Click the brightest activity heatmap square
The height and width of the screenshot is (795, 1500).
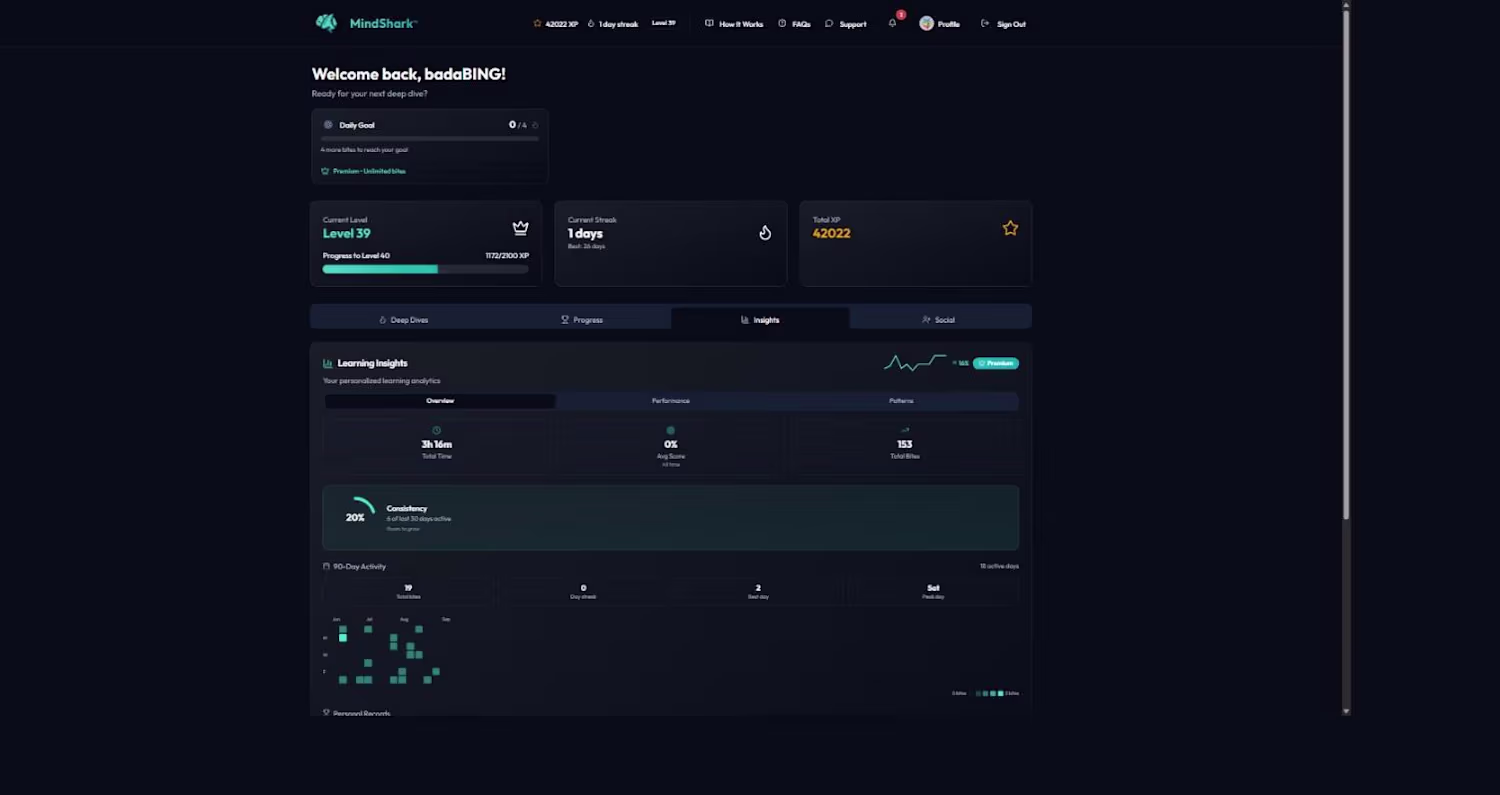pyautogui.click(x=343, y=638)
